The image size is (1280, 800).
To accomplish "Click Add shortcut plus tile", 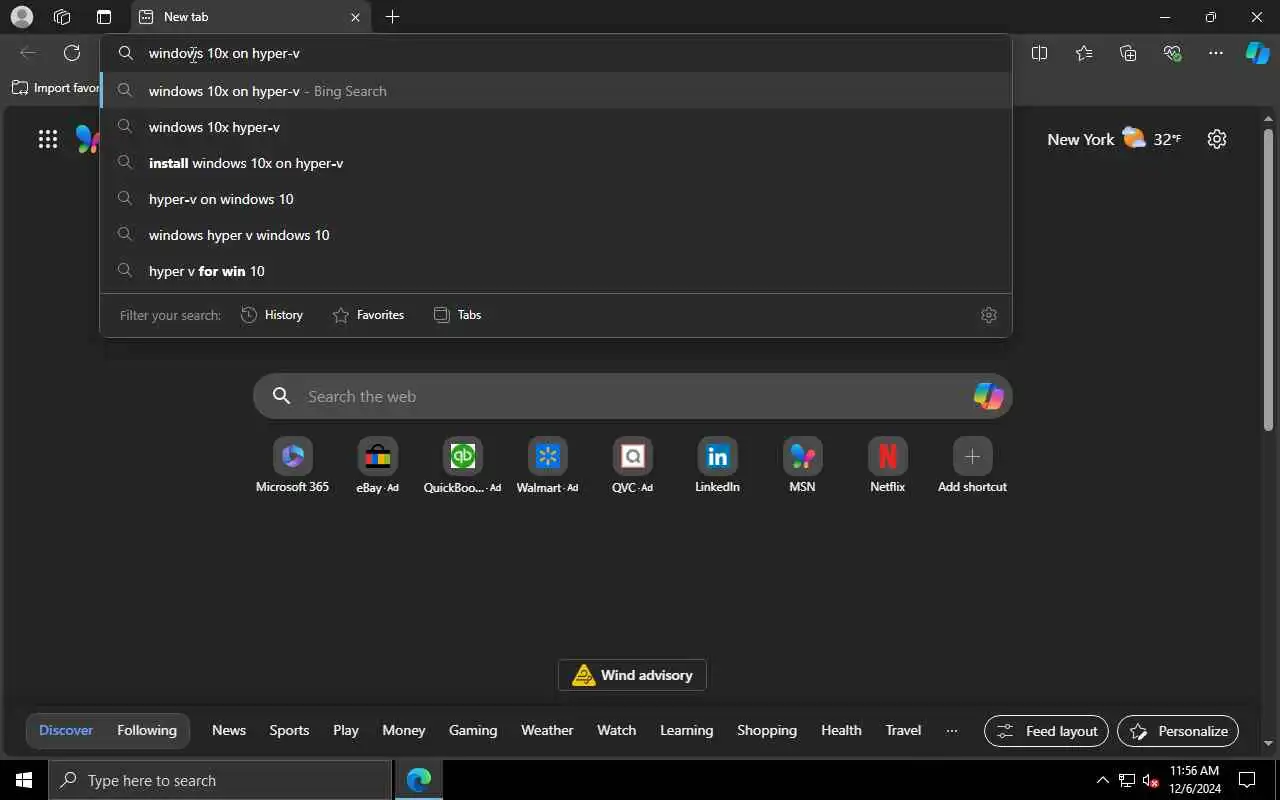I will [x=972, y=466].
